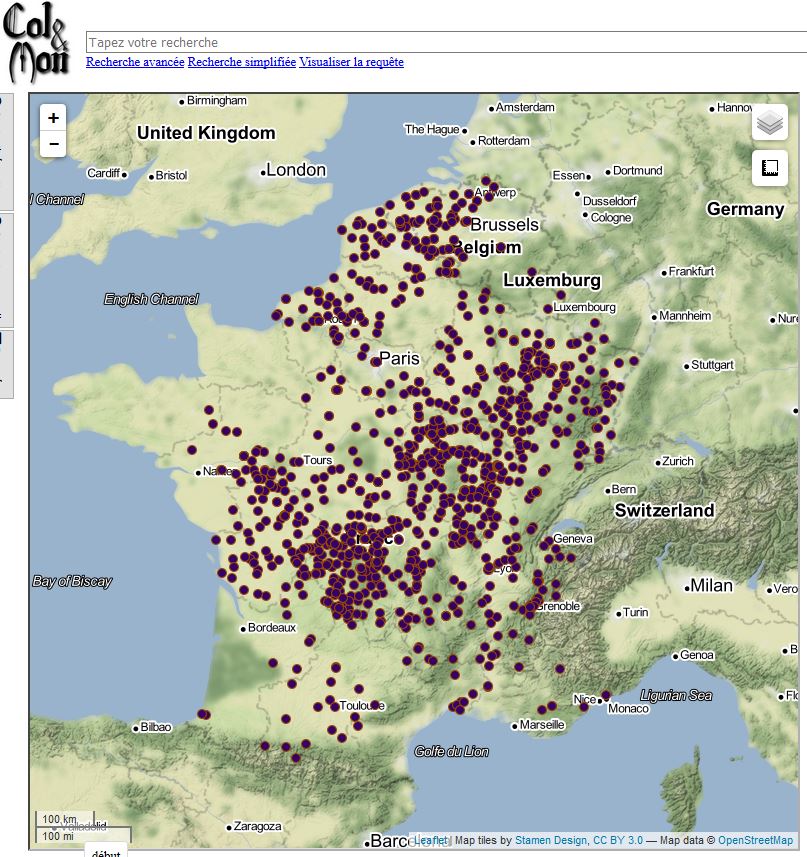The height and width of the screenshot is (857, 807).
Task: Zoom in on the map
Action: (53, 118)
